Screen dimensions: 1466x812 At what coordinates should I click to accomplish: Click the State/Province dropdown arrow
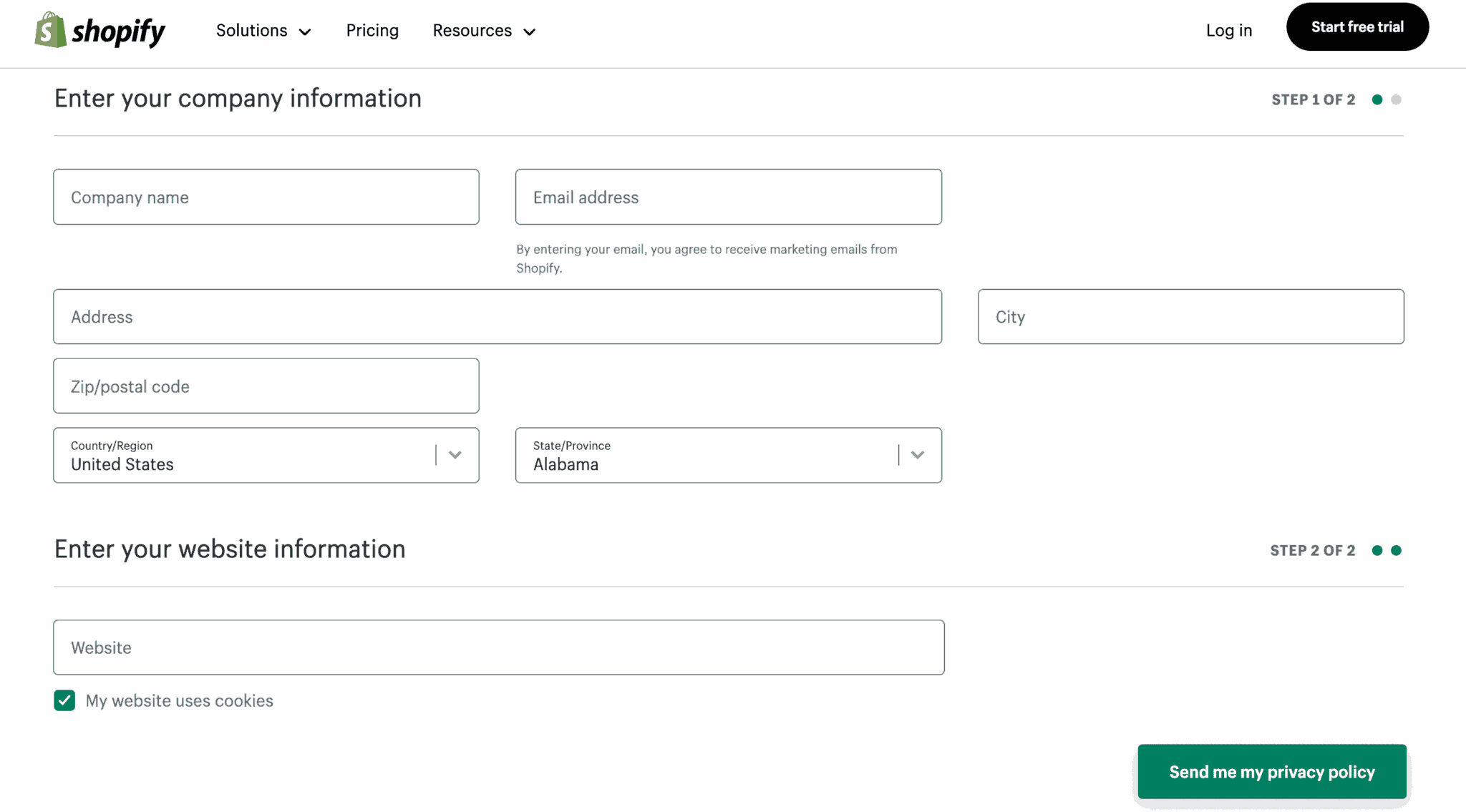(917, 455)
